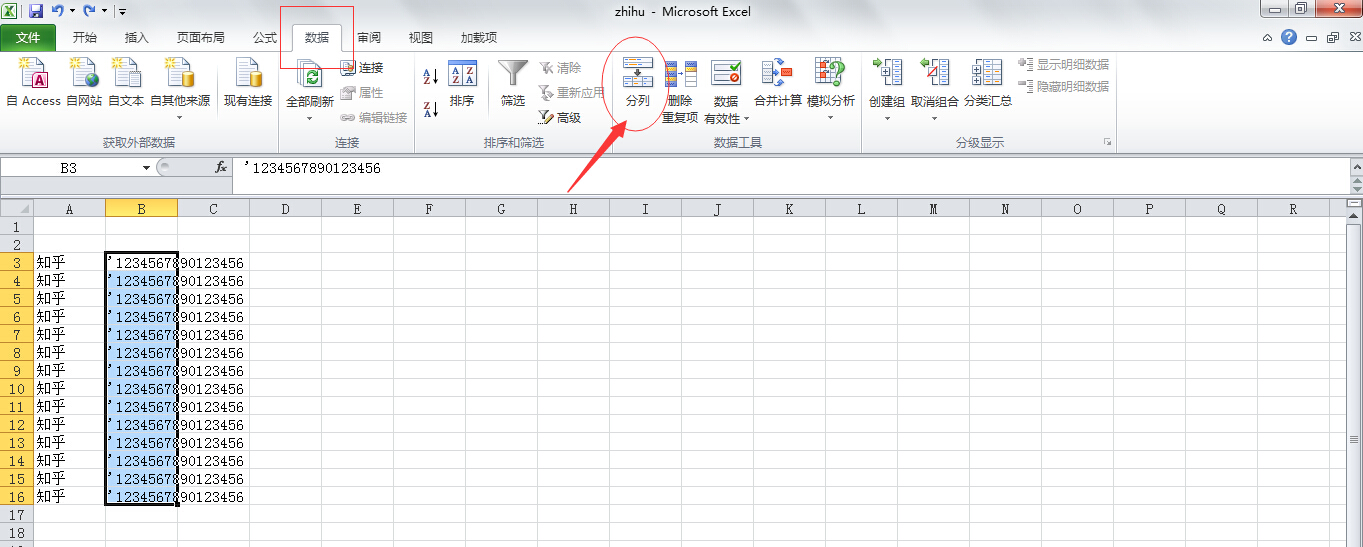The width and height of the screenshot is (1363, 547).
Task: Select row 17 header
Action: point(17,515)
